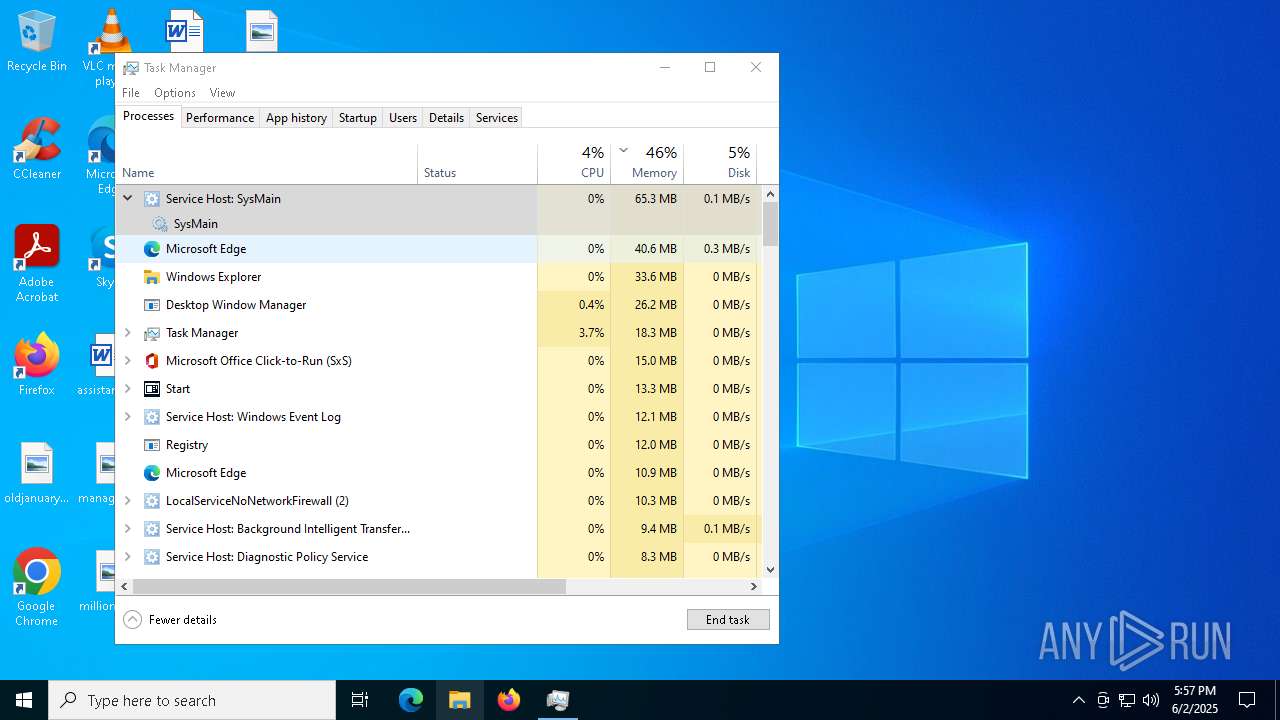Expand Microsoft Office Click-to-Run group
This screenshot has height=720, width=1280.
point(127,361)
